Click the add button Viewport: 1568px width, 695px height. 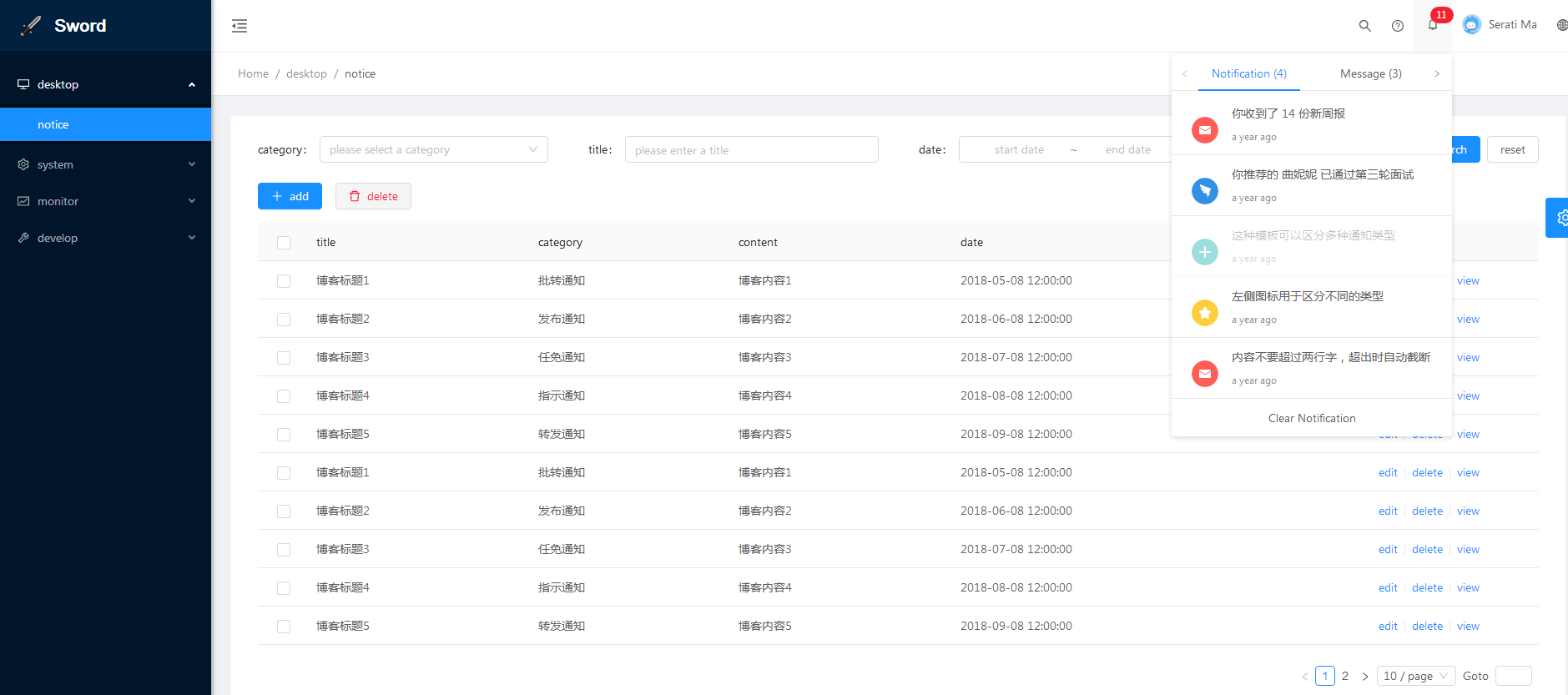[x=290, y=196]
